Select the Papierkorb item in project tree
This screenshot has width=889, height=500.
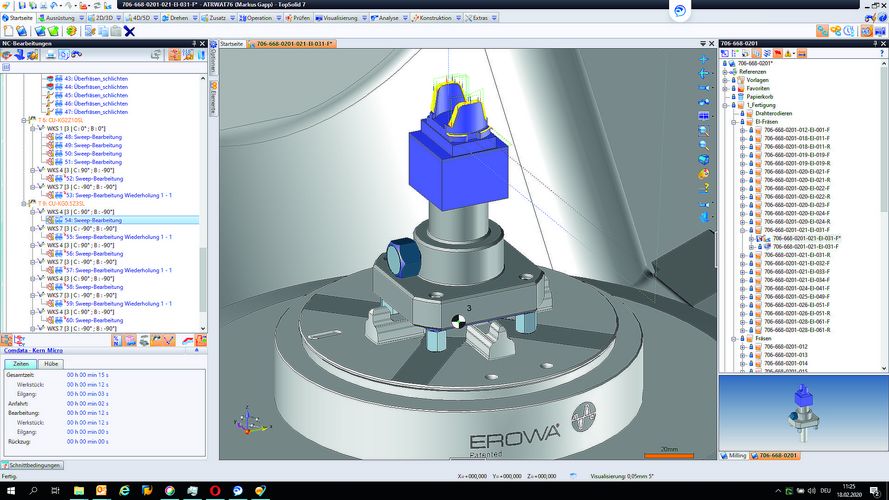[759, 97]
